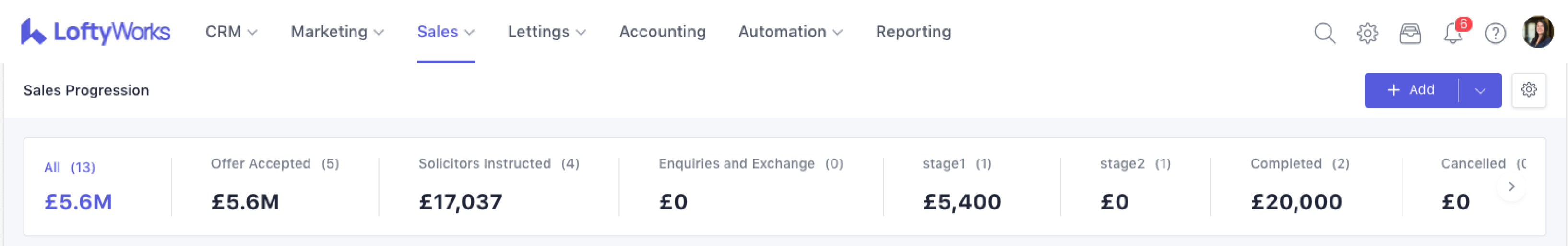This screenshot has height=246, width=1568.
Task: Expand the Lettings menu
Action: click(x=546, y=32)
